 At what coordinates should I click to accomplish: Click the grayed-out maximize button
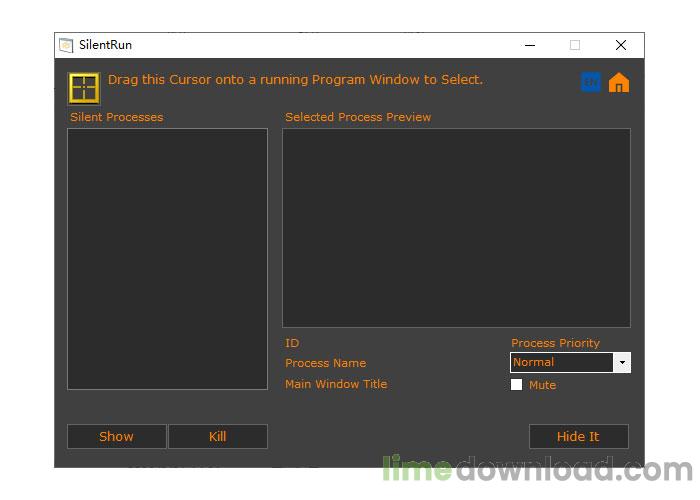click(x=575, y=45)
